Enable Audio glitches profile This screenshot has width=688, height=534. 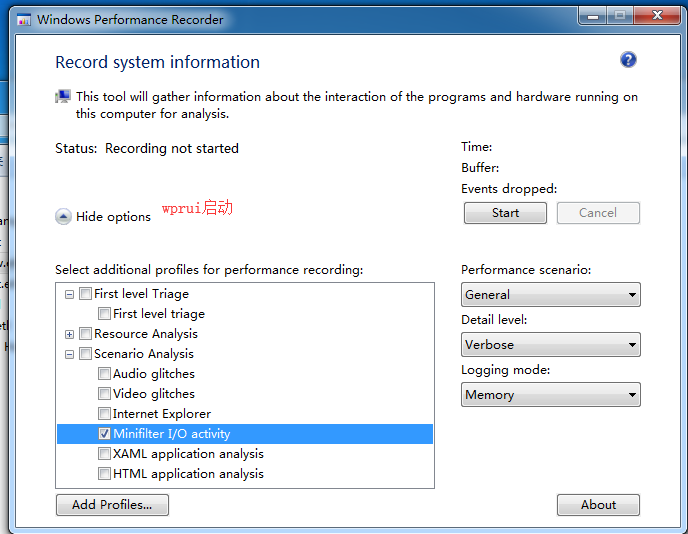point(104,374)
